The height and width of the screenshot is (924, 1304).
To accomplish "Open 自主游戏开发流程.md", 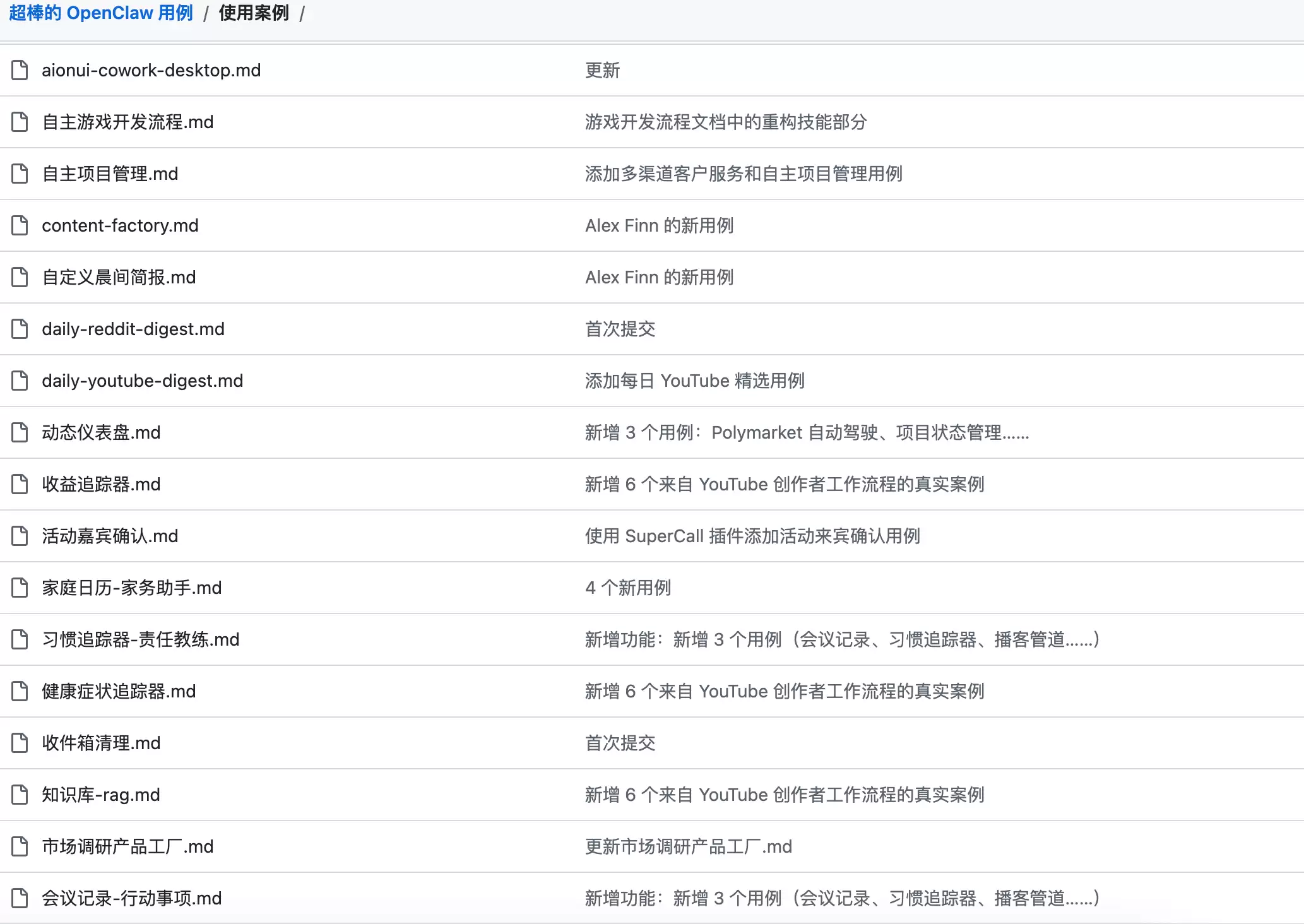I will pyautogui.click(x=128, y=122).
